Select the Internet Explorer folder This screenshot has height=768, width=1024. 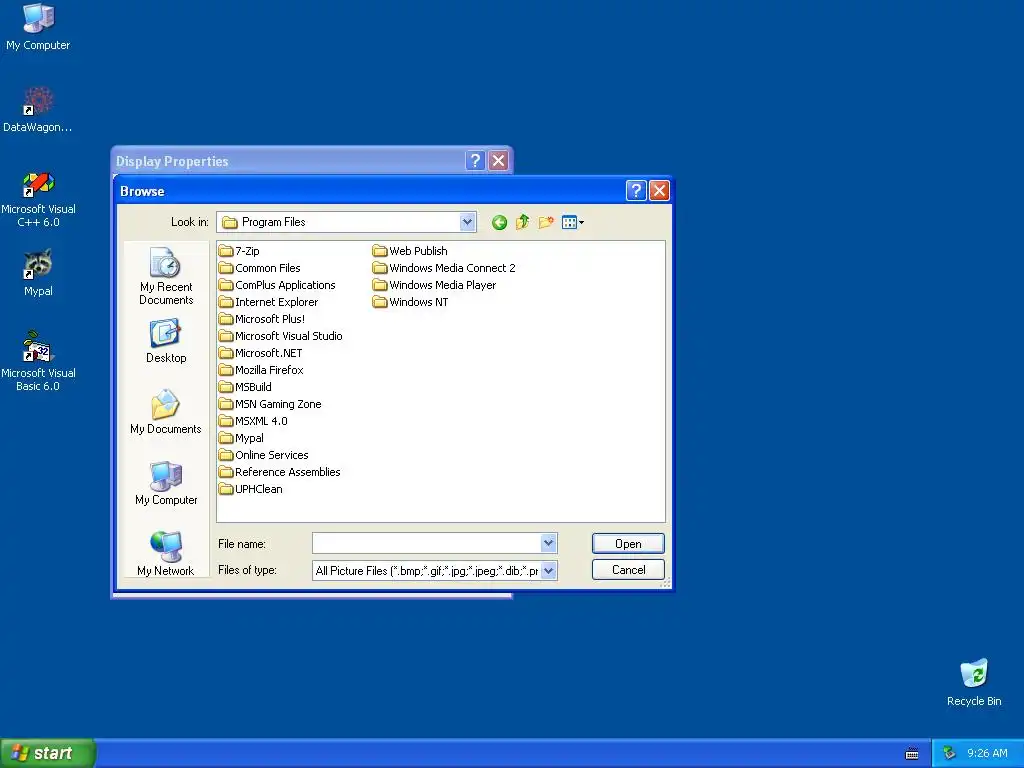(x=268, y=302)
